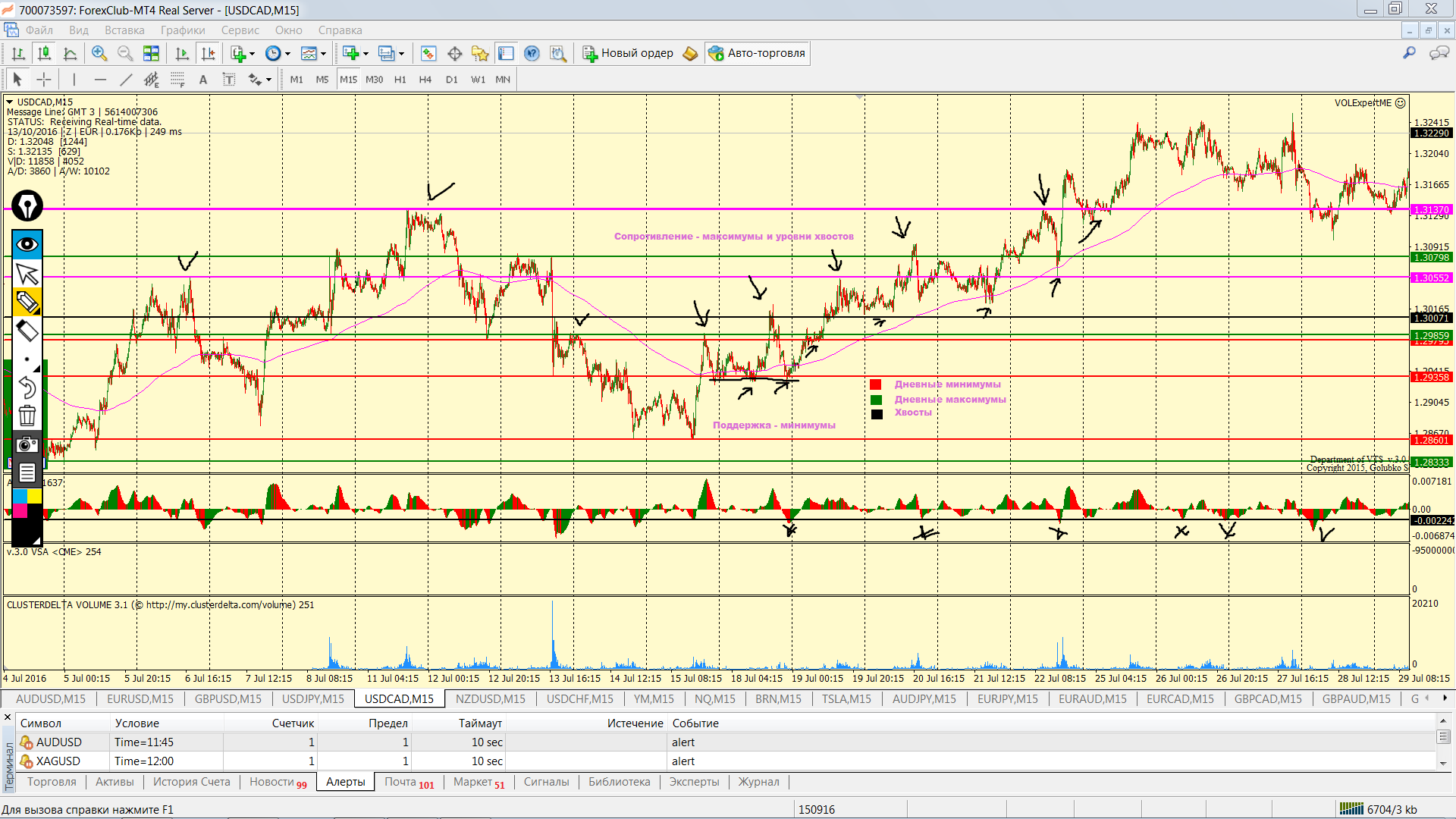Screen dimensions: 1456x819
Task: Toggle the Data Window crosshair icon
Action: [454, 53]
